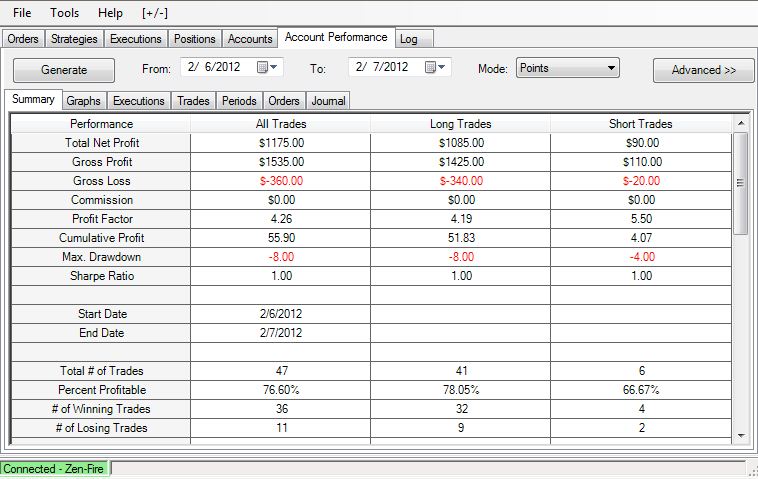This screenshot has width=758, height=479.
Task: Select the Short Trades Max. Drawdown -4.00
Action: click(641, 257)
